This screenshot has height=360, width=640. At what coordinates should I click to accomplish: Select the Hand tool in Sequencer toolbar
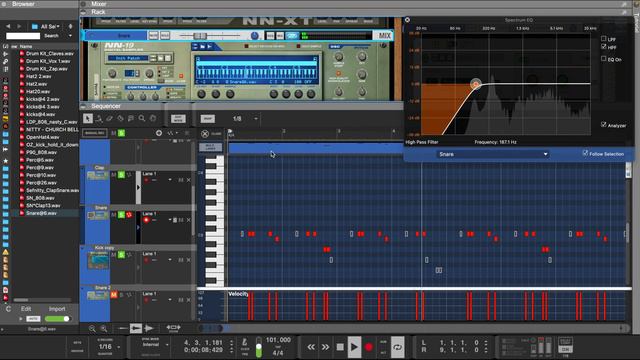pos(153,118)
